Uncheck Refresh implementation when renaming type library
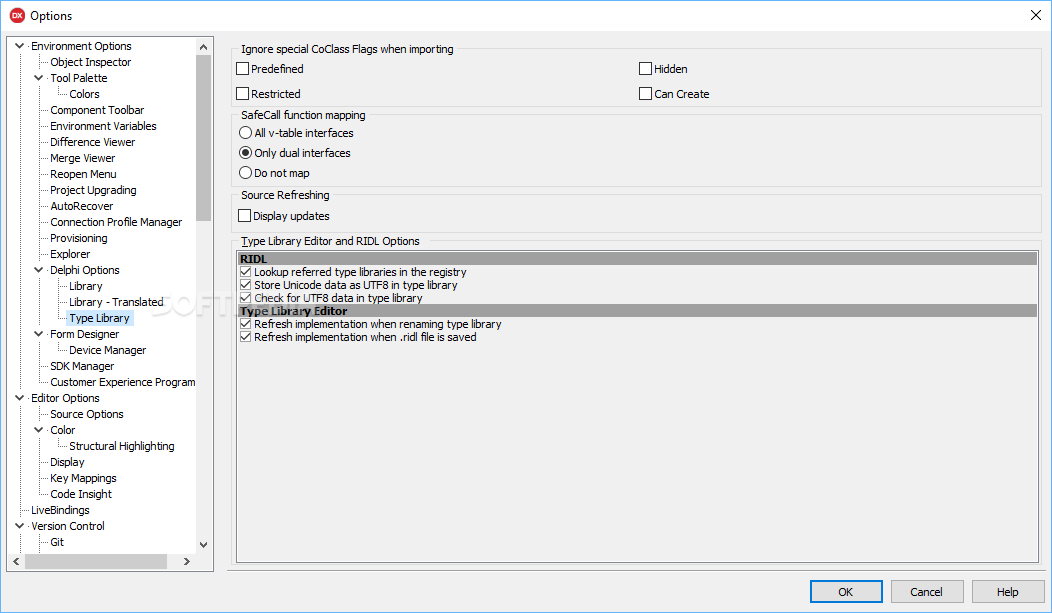Image resolution: width=1052 pixels, height=613 pixels. click(246, 324)
